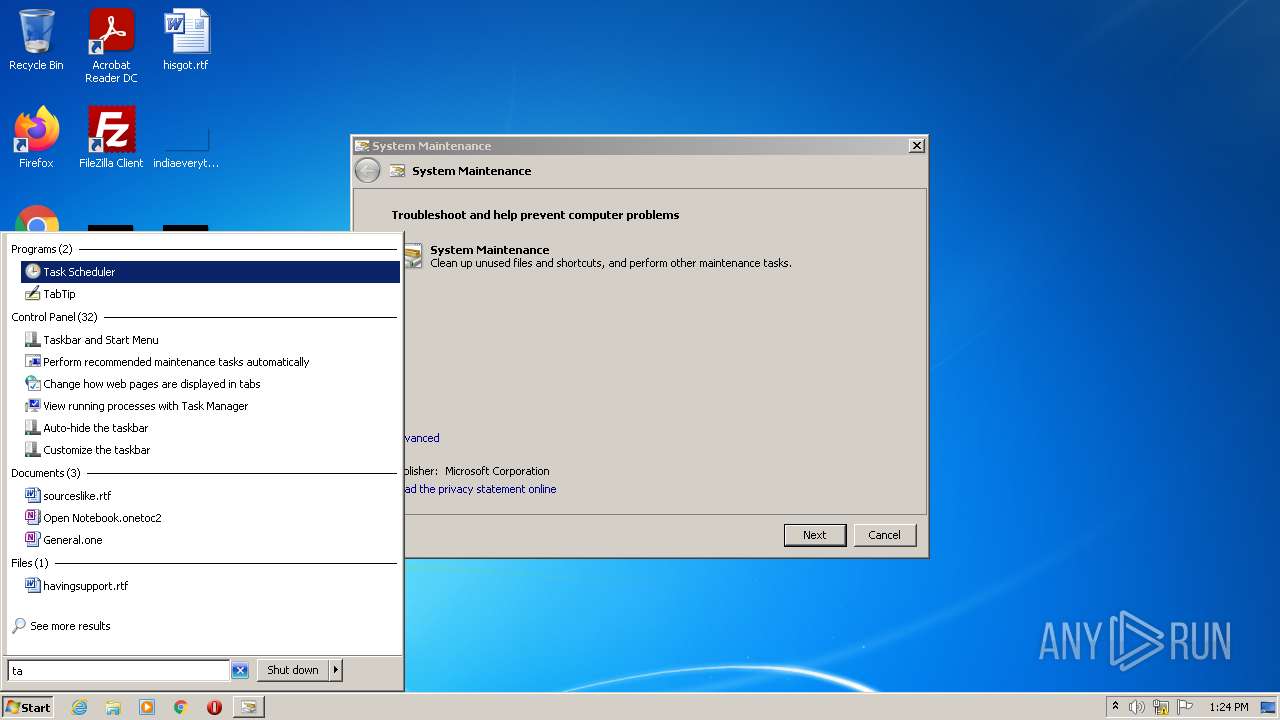
Task: Click the System Maintenance troubleshooter entry
Action: pyautogui.click(x=597, y=256)
